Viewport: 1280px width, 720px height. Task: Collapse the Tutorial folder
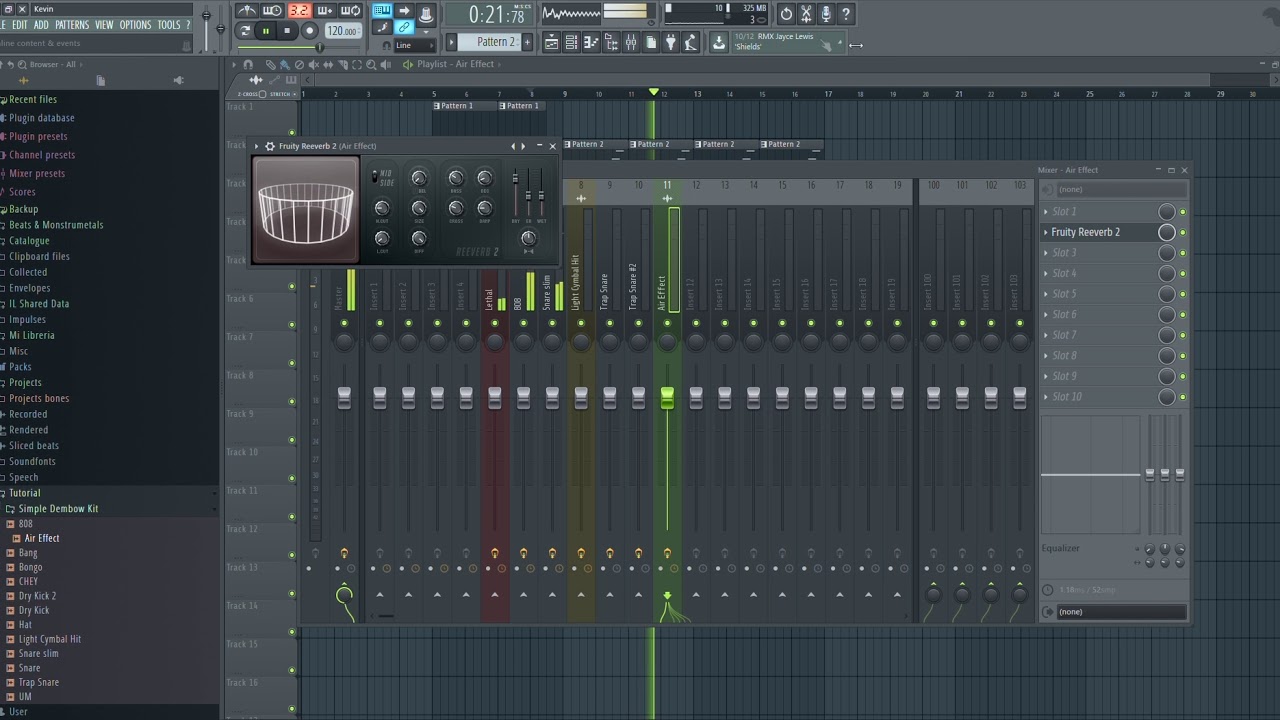(25, 493)
